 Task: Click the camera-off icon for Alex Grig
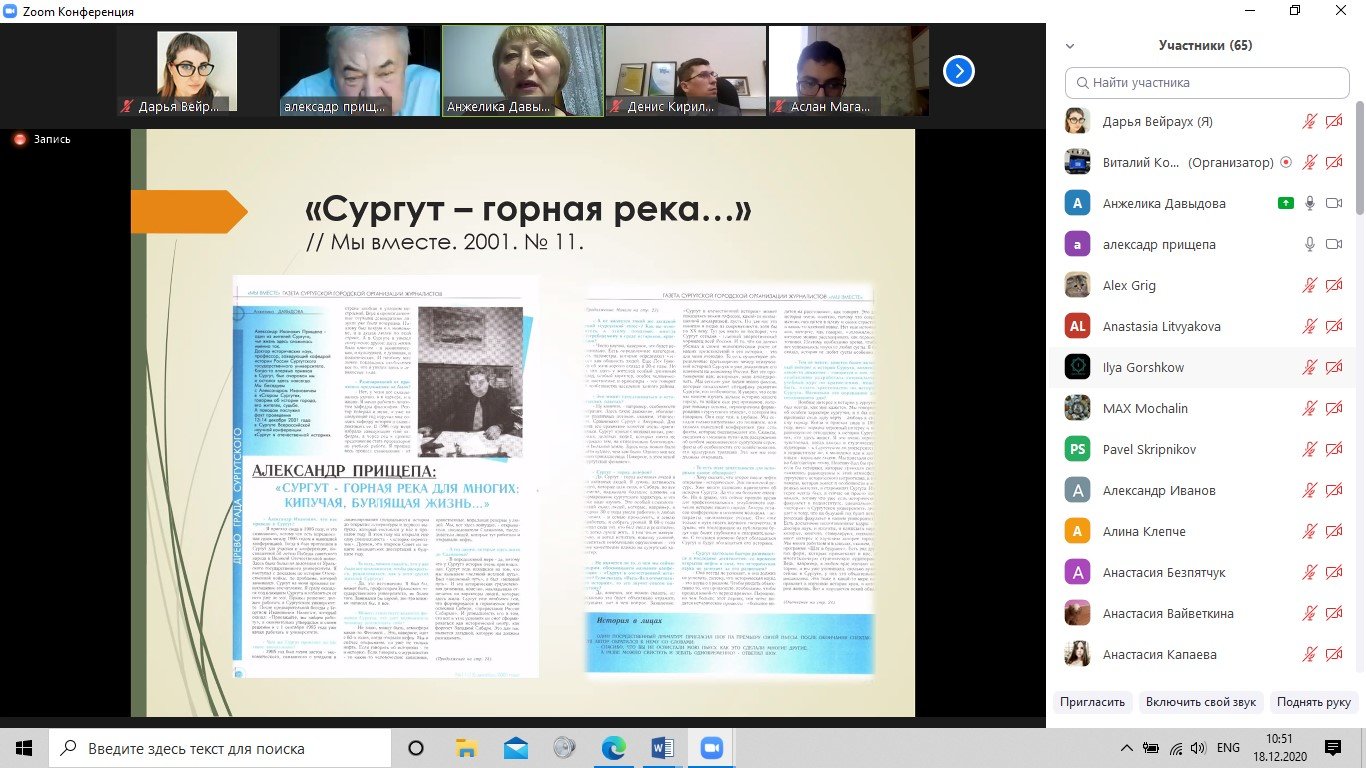click(x=1333, y=285)
